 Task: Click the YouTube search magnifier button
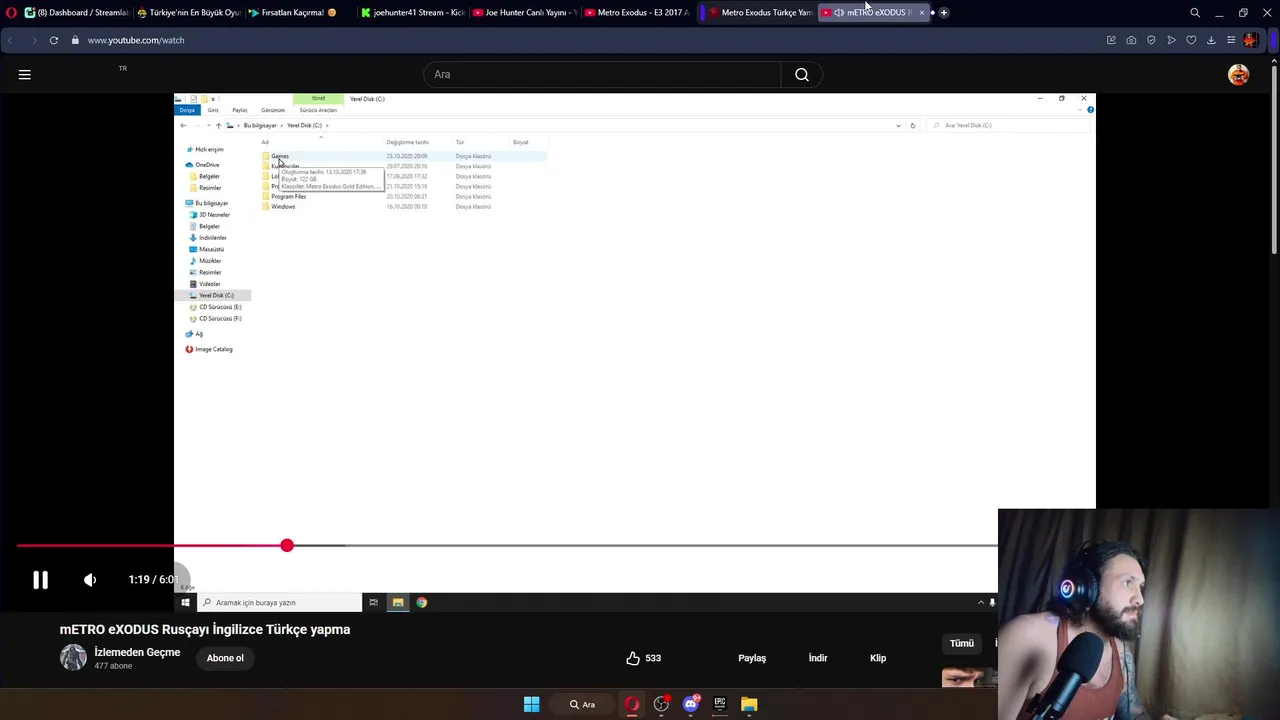(x=802, y=74)
